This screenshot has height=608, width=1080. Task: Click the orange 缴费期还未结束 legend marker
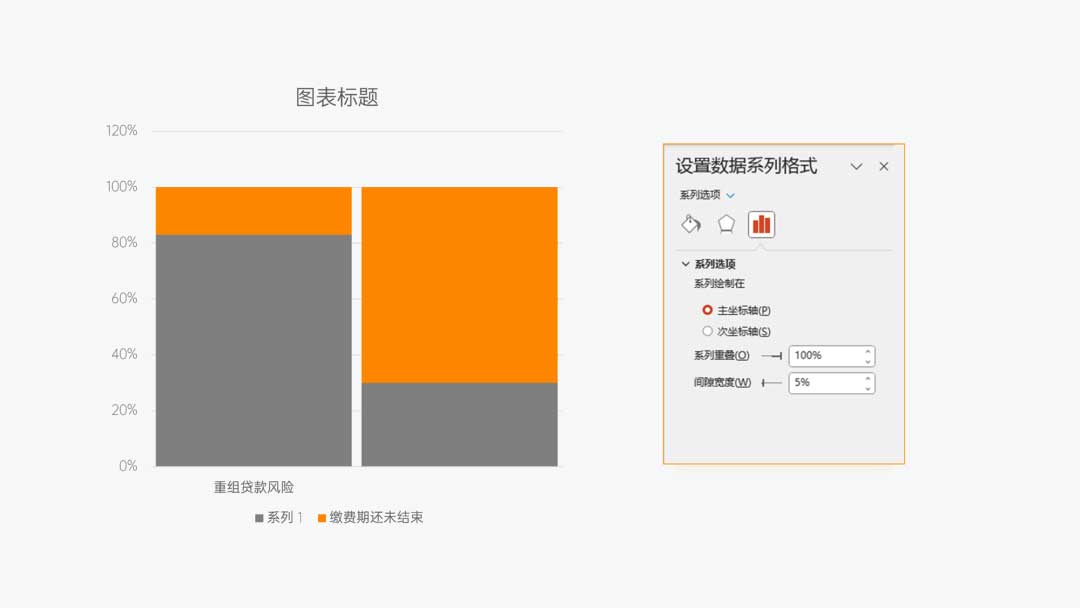click(x=321, y=517)
